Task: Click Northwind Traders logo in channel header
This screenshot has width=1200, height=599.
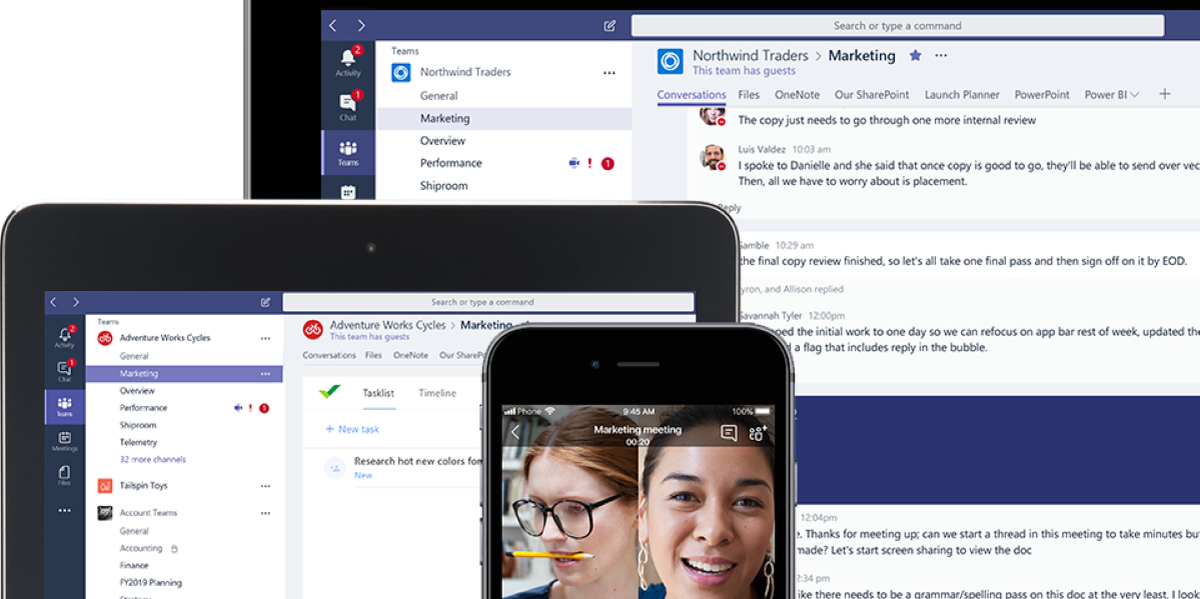Action: (670, 62)
